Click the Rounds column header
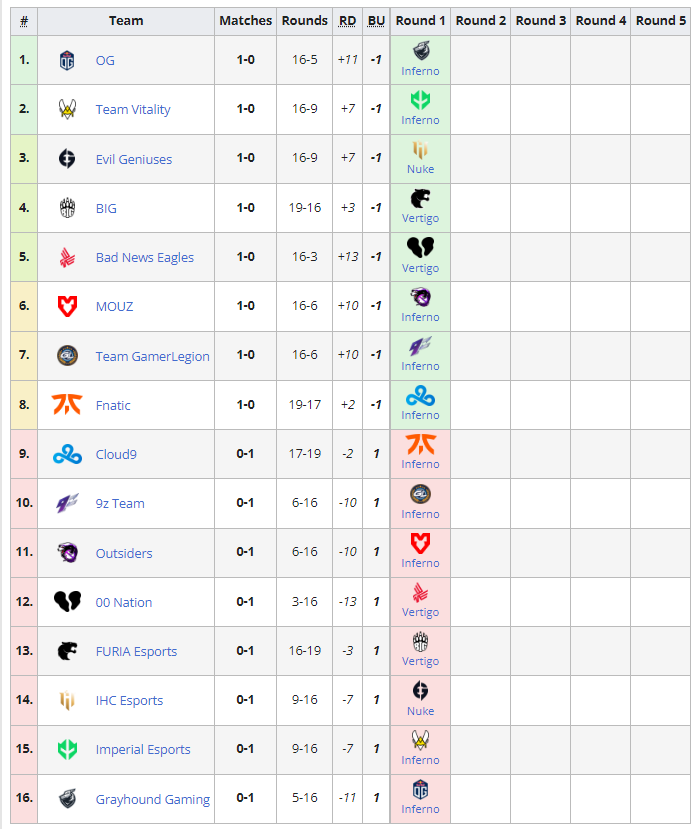The width and height of the screenshot is (699, 829). pos(305,20)
